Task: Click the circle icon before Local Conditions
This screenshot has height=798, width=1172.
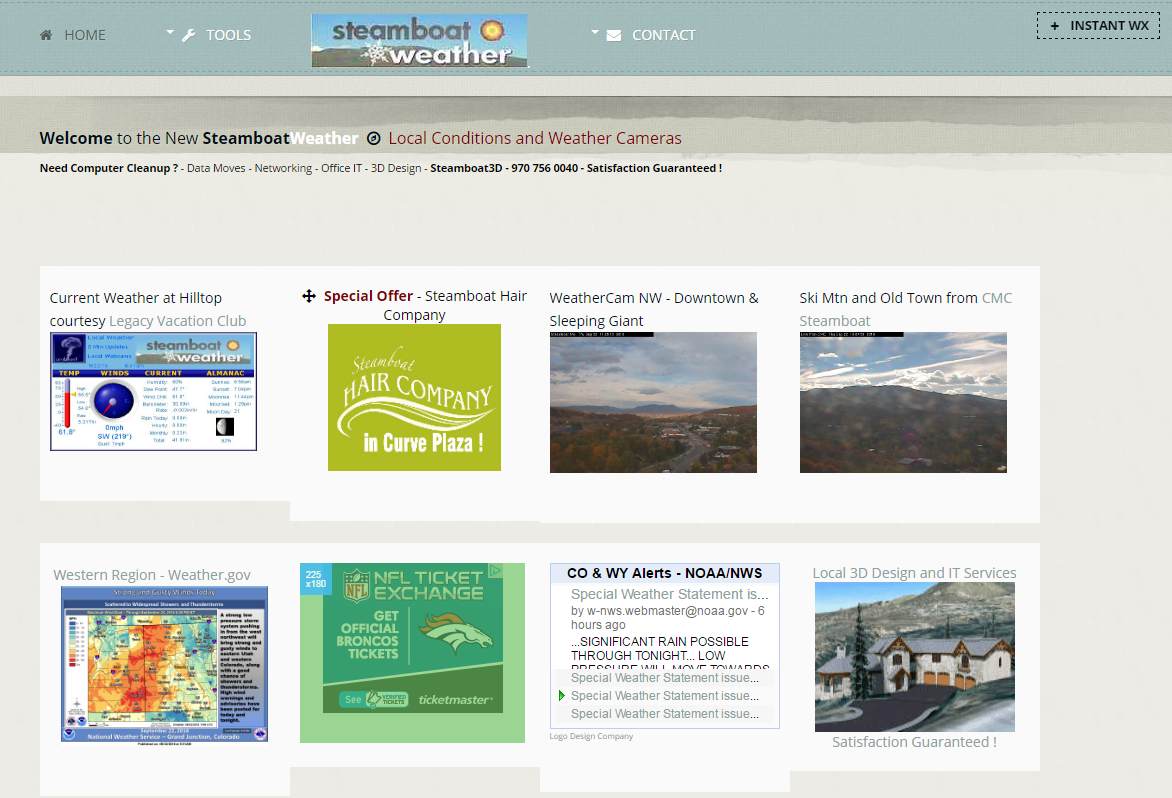Action: tap(374, 139)
